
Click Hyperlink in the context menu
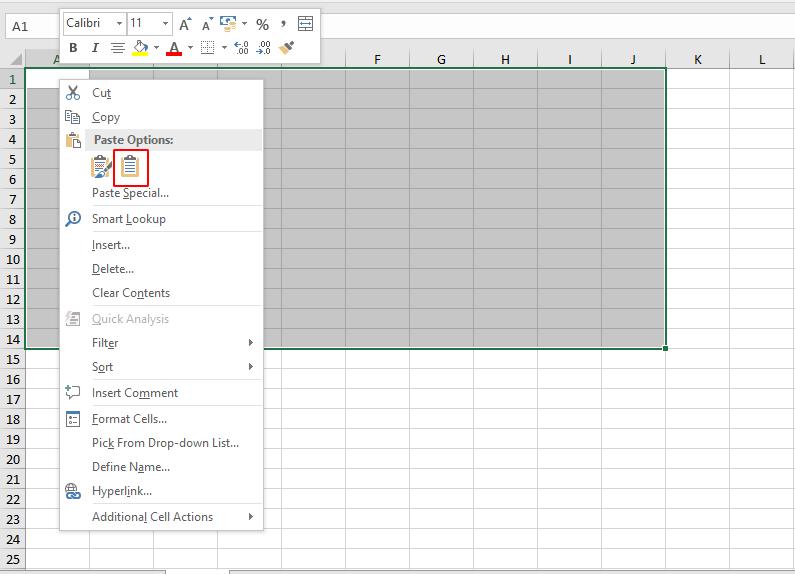(x=122, y=491)
